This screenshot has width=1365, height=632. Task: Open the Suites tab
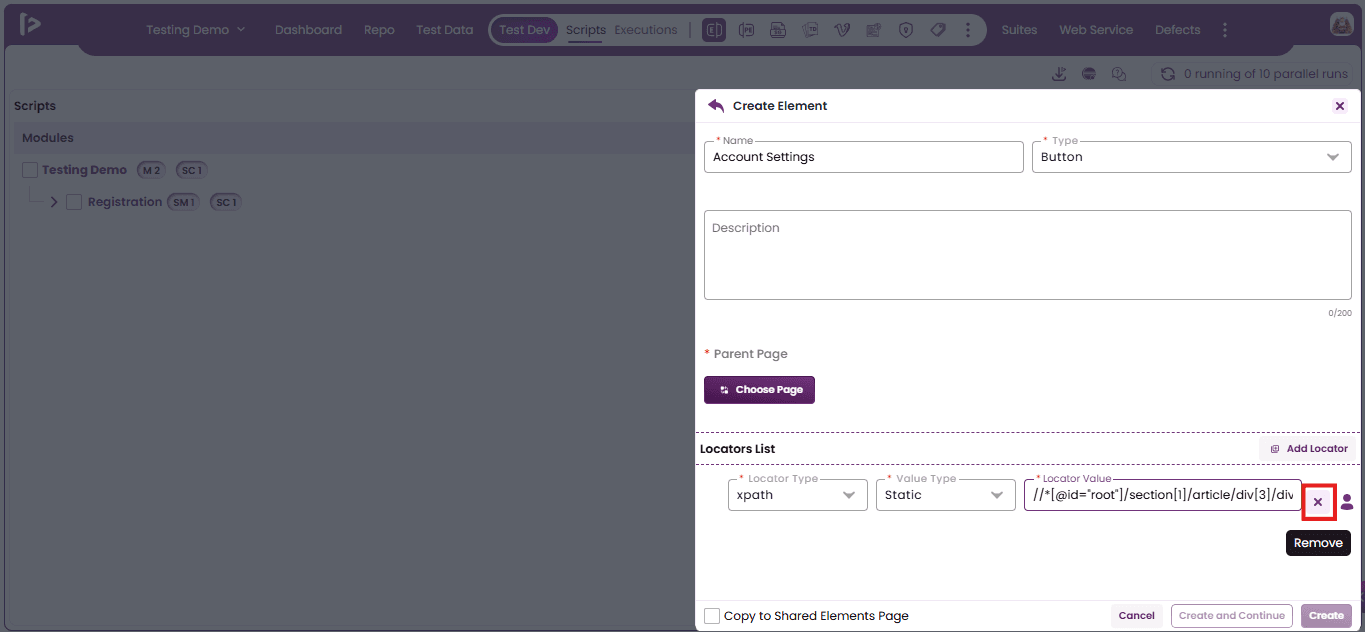click(1019, 30)
